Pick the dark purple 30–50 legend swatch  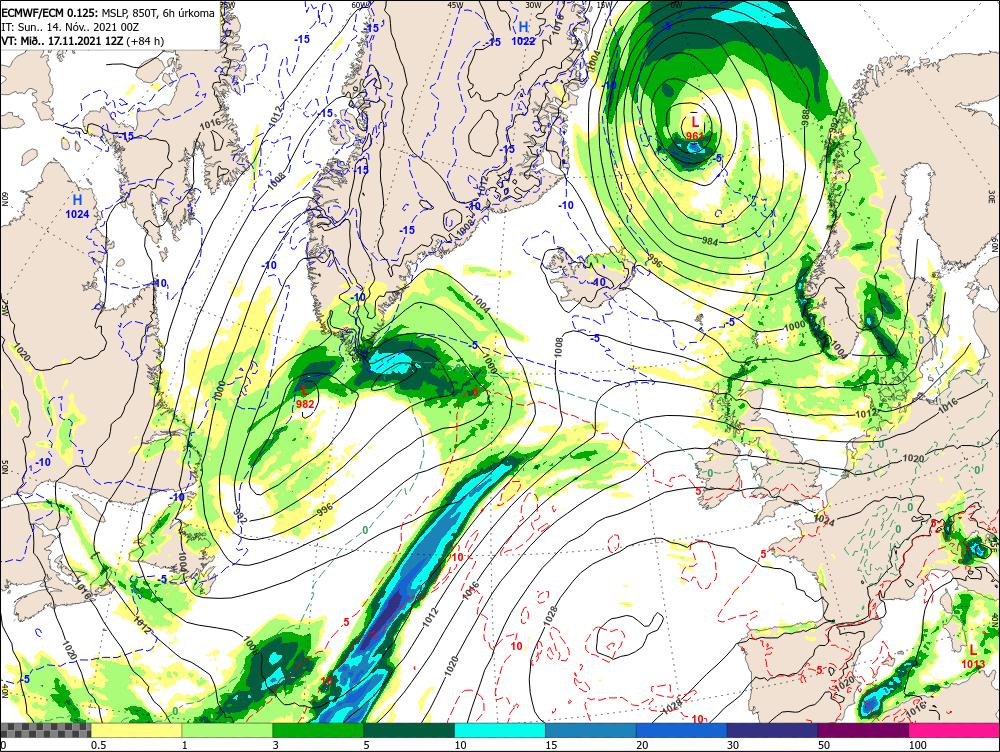click(x=772, y=730)
